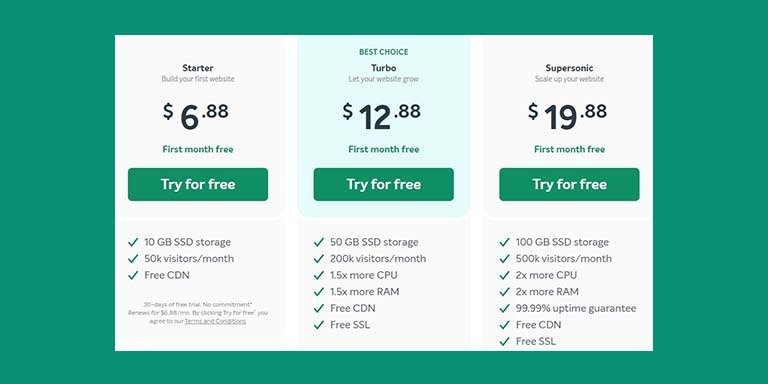Click the BEST CHOICE badge label

pos(384,52)
